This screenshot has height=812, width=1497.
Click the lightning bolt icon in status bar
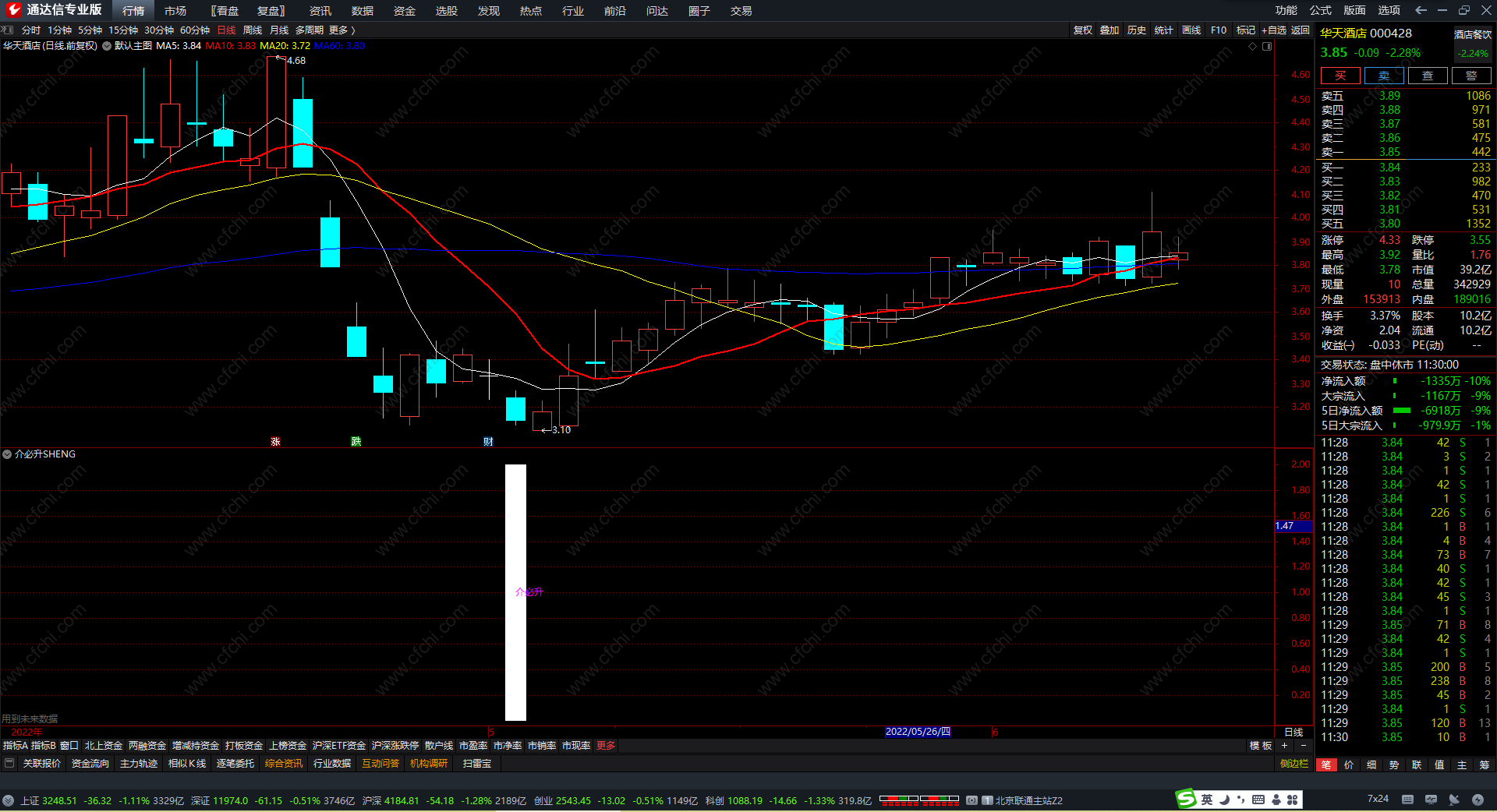1478,800
